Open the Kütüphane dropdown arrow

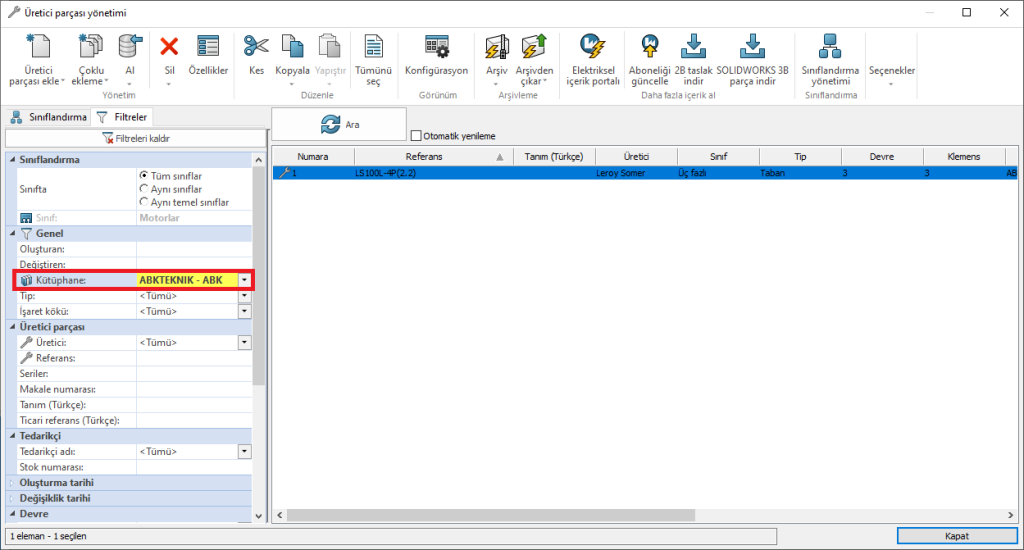tap(245, 281)
